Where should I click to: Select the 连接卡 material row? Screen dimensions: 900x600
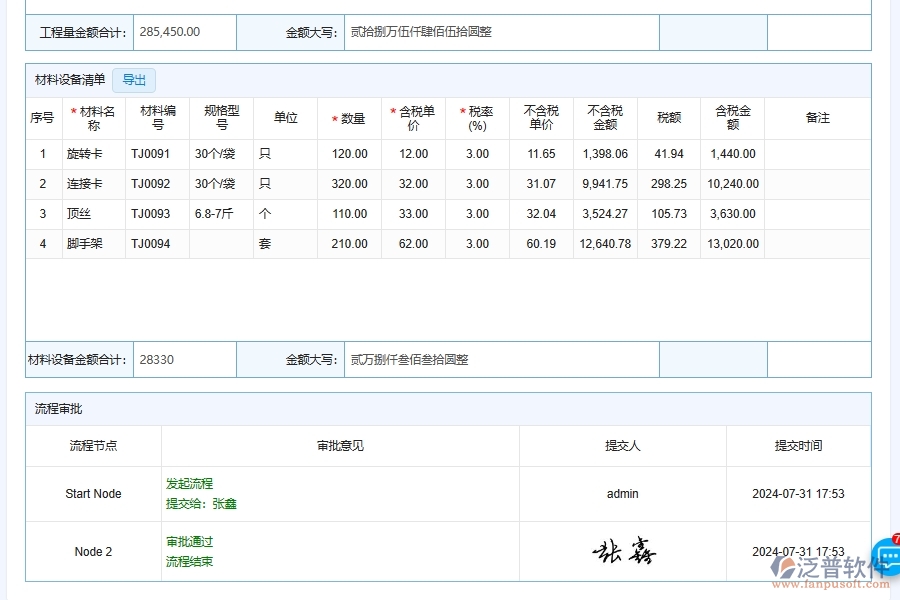(x=93, y=184)
